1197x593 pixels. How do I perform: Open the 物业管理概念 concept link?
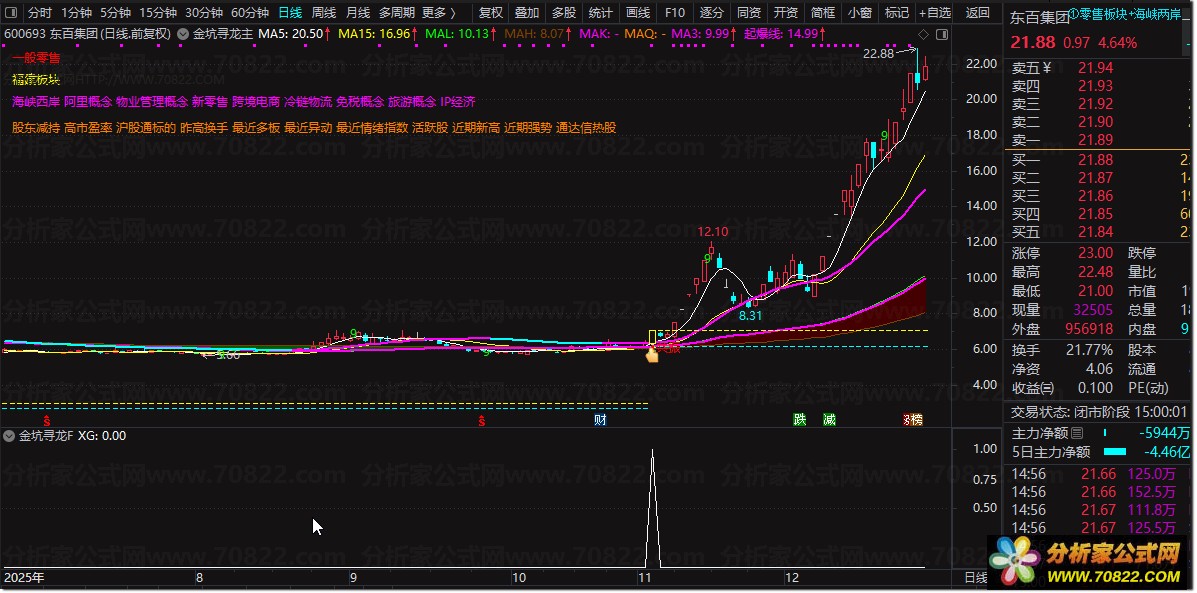coord(152,102)
